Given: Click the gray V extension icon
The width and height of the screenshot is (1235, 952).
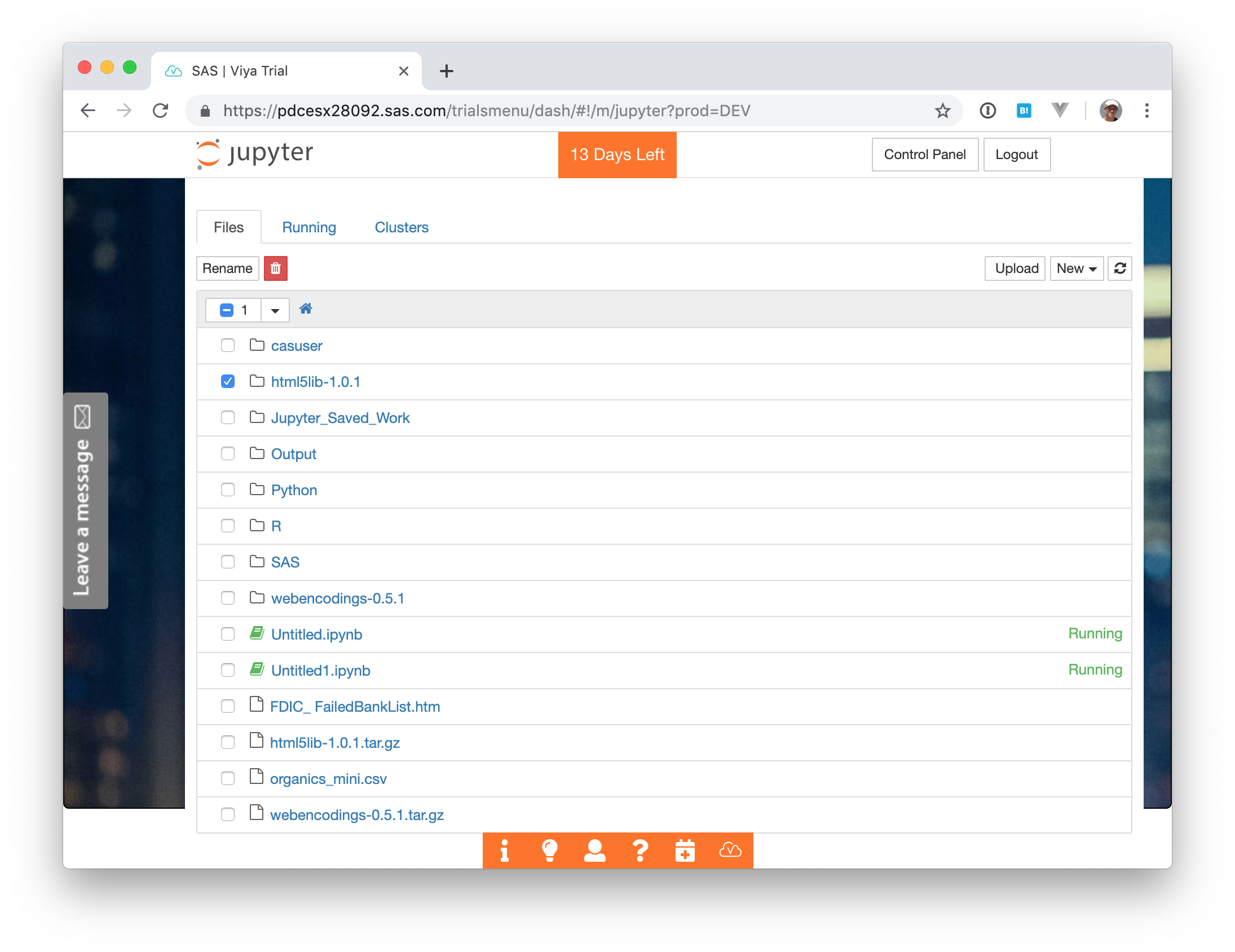Looking at the screenshot, I should pos(1060,111).
